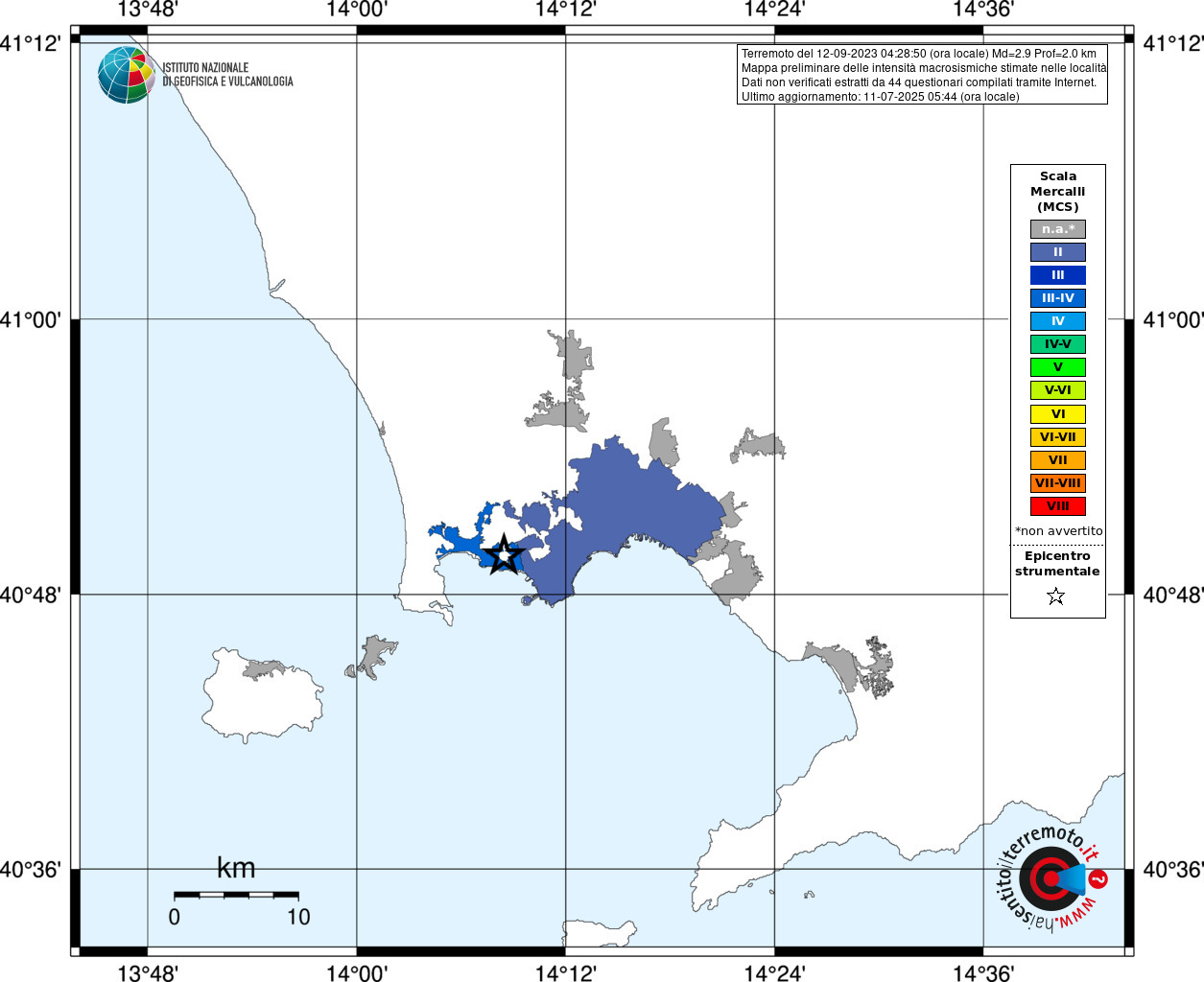The height and width of the screenshot is (982, 1204).
Task: Click the INGV globe logo
Action: [x=127, y=75]
